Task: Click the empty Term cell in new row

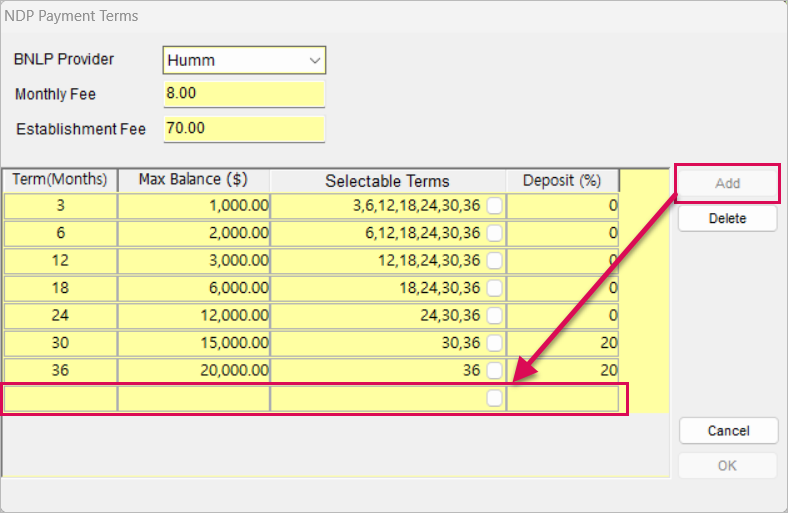Action: pos(60,398)
